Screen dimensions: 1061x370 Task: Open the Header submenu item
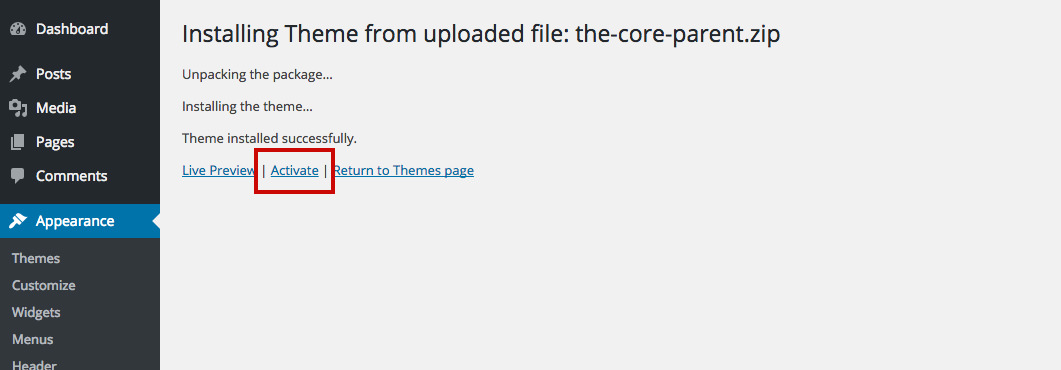point(34,365)
